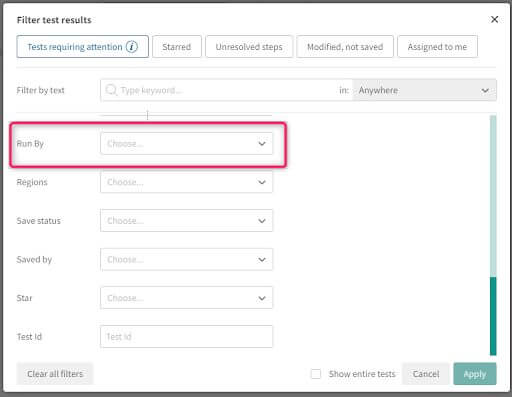This screenshot has height=397, width=512.
Task: Open the Save status dropdown
Action: click(186, 221)
